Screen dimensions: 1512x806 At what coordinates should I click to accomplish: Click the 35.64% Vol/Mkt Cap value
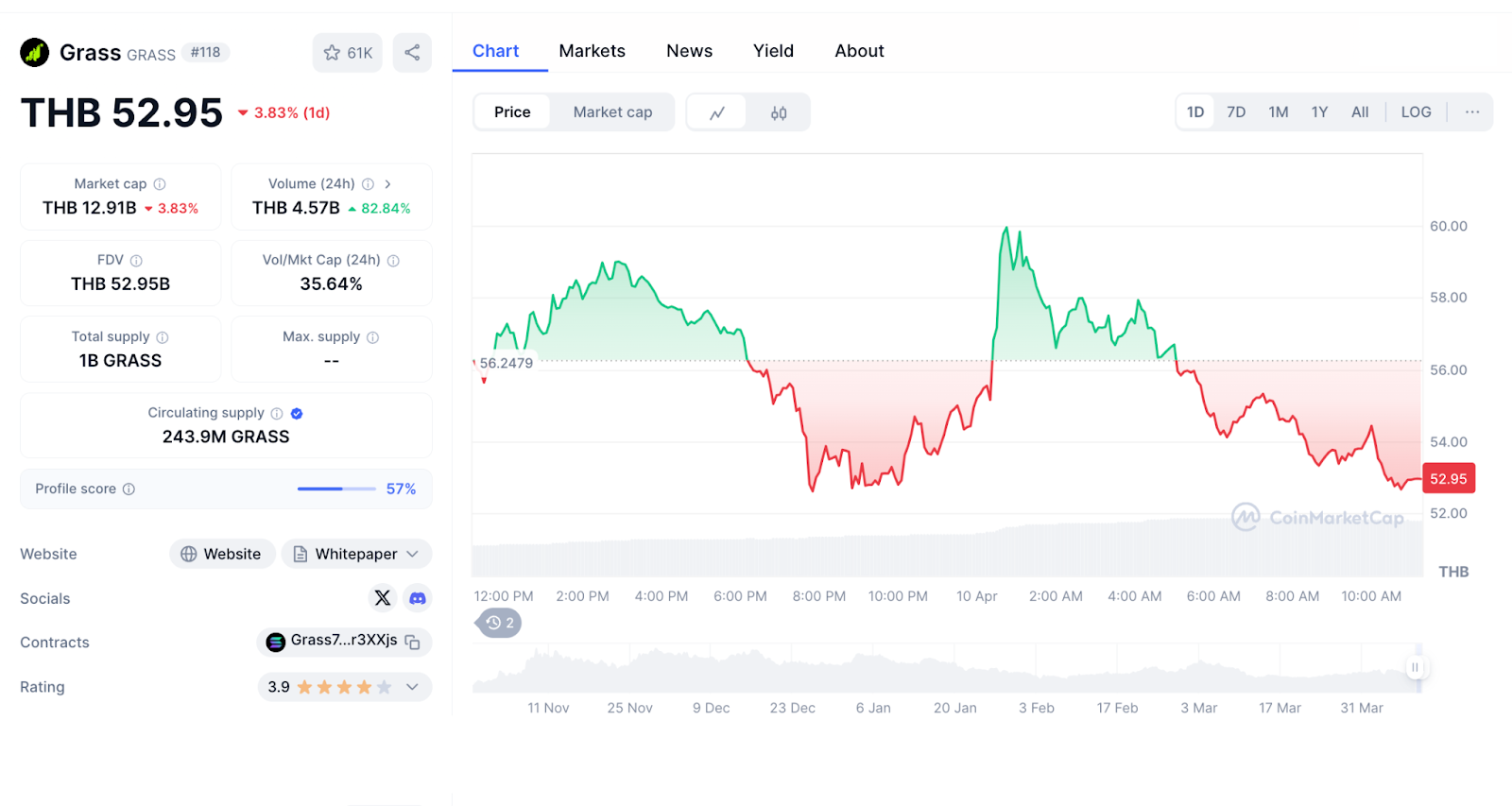tap(331, 284)
